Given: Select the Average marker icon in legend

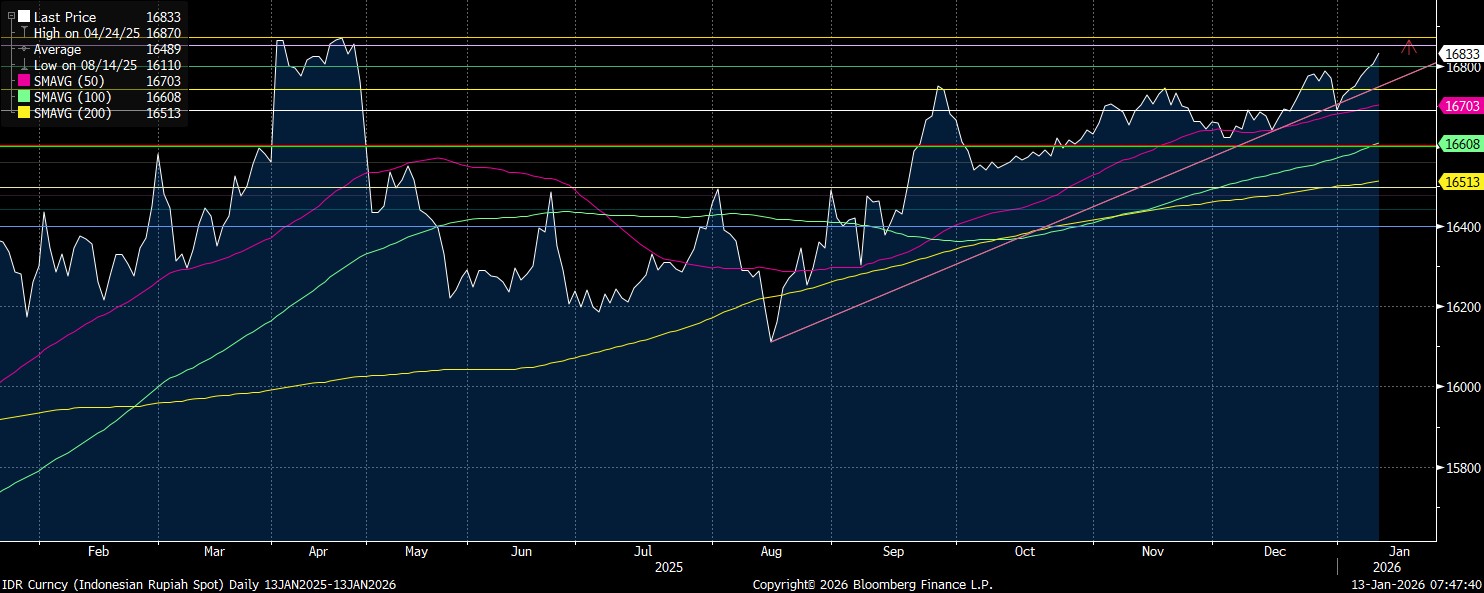Looking at the screenshot, I should pyautogui.click(x=24, y=49).
